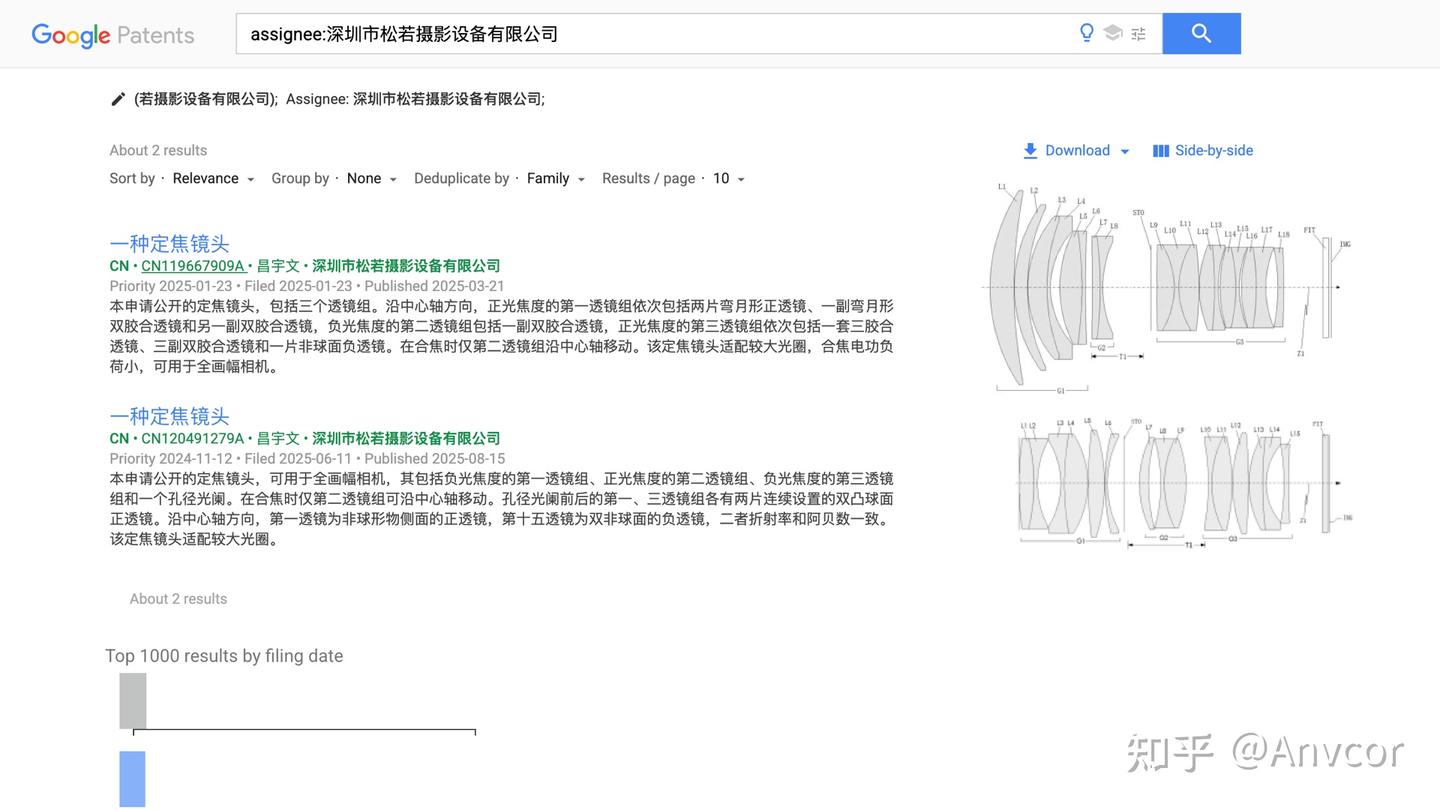The image size is (1440, 810).
Task: Open the Sort by Relevance dropdown
Action: point(214,179)
